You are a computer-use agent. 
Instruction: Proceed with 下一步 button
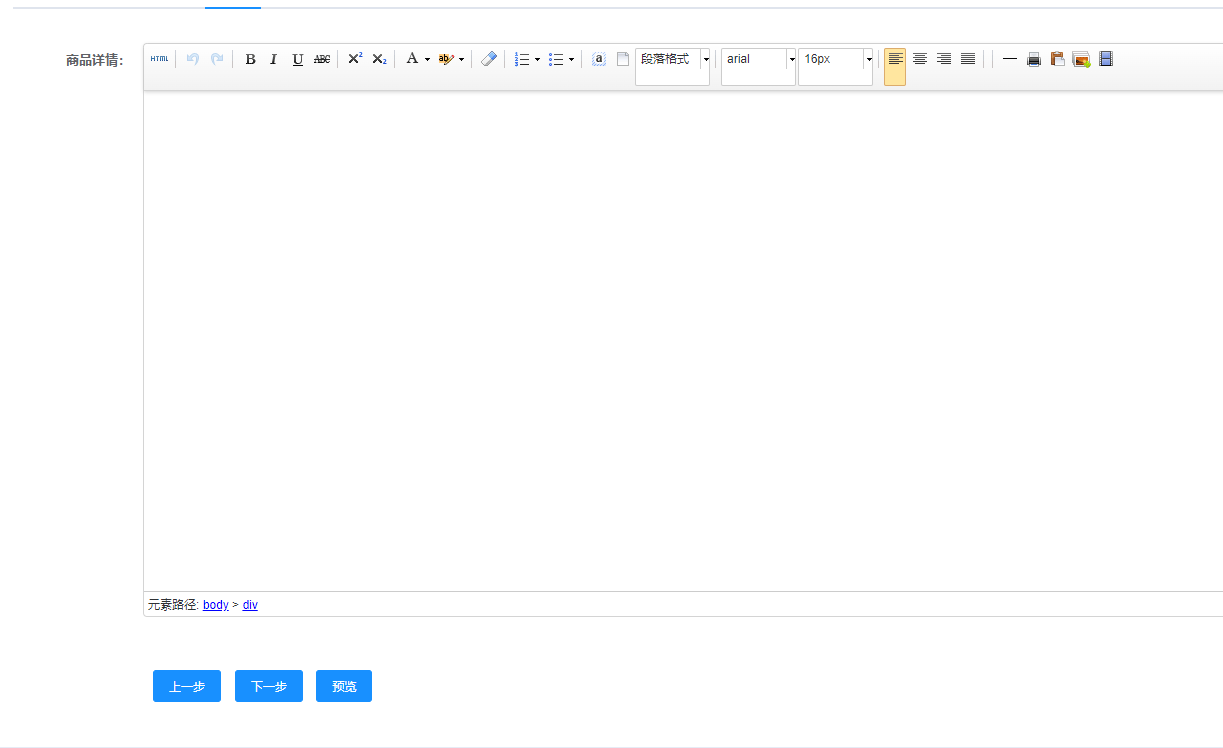[x=269, y=686]
